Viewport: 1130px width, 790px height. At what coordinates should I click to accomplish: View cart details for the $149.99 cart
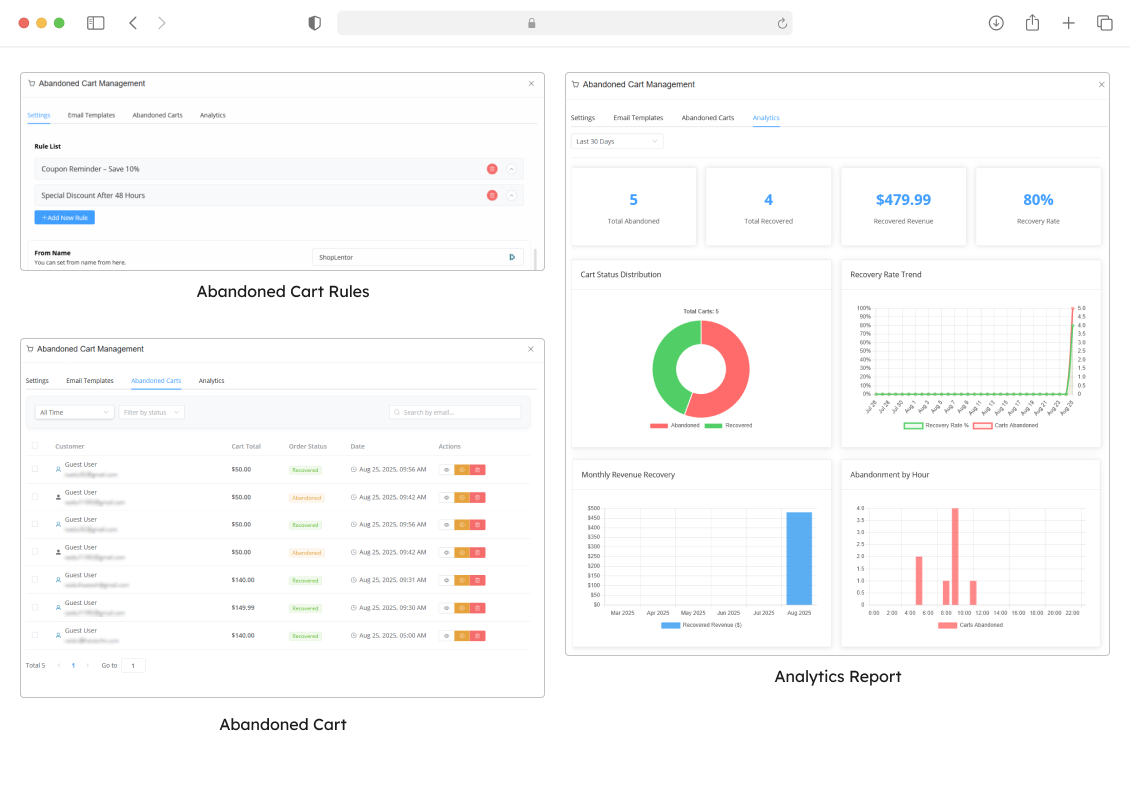click(446, 608)
